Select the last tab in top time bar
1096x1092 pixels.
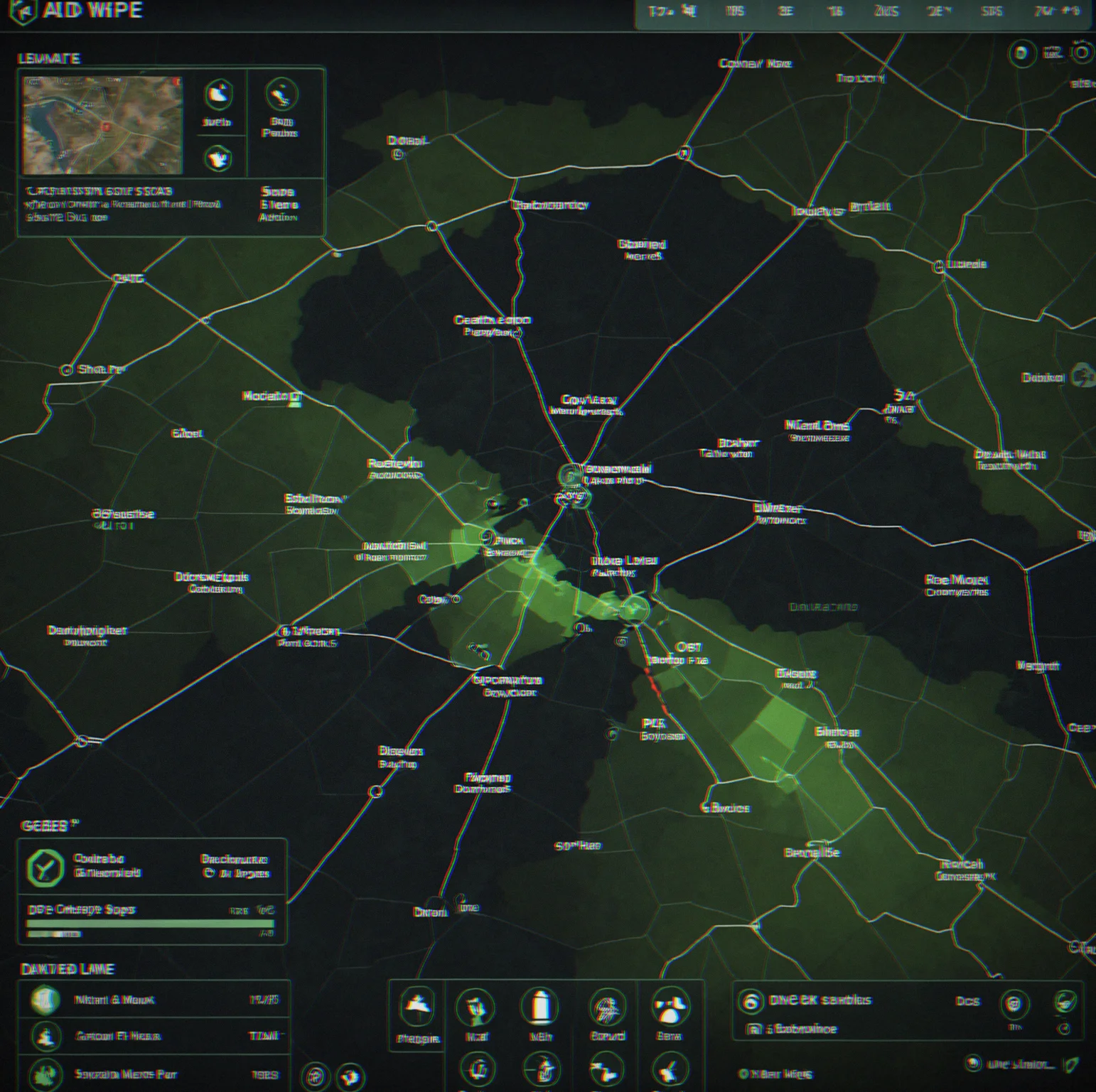click(x=1058, y=11)
